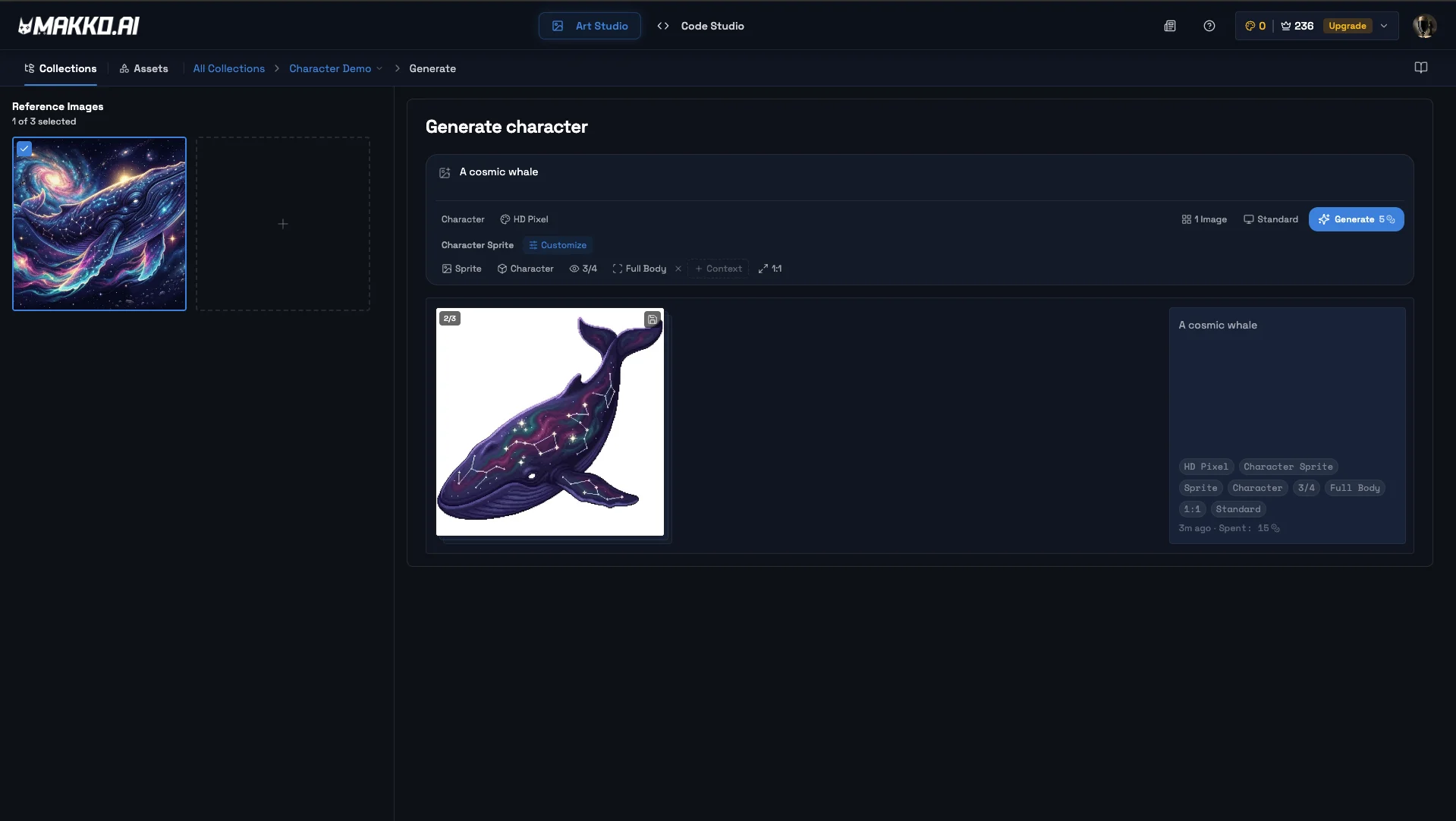The height and width of the screenshot is (821, 1456).
Task: Switch to Code Studio tab
Action: pyautogui.click(x=700, y=26)
